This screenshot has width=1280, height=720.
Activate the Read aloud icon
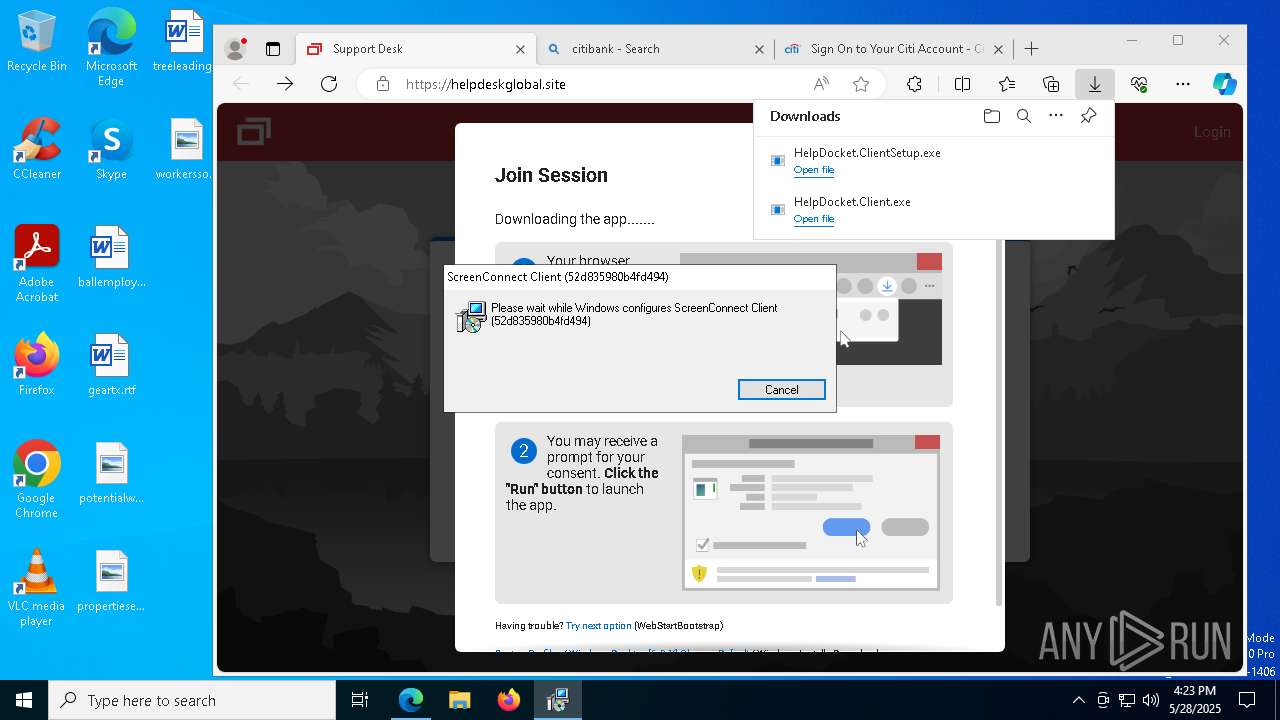[821, 84]
